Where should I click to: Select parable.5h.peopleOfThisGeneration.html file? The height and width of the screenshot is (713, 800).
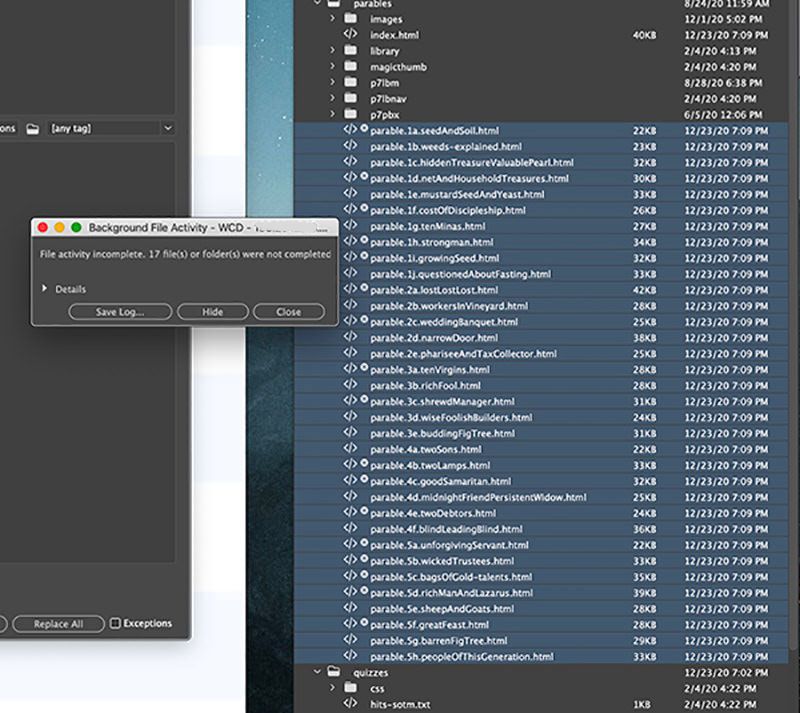(461, 657)
